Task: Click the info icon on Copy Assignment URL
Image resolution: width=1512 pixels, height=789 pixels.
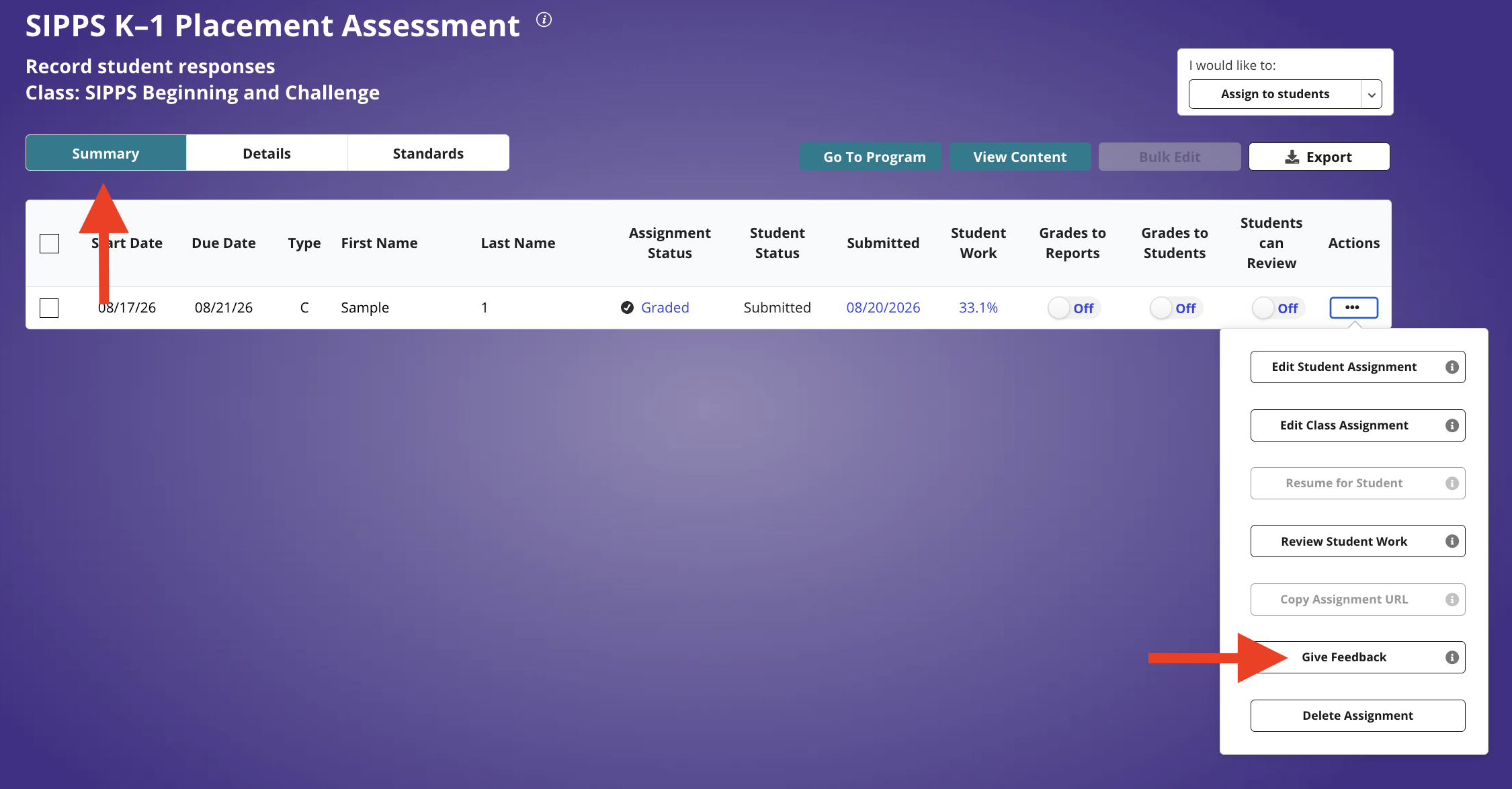Action: [x=1452, y=599]
